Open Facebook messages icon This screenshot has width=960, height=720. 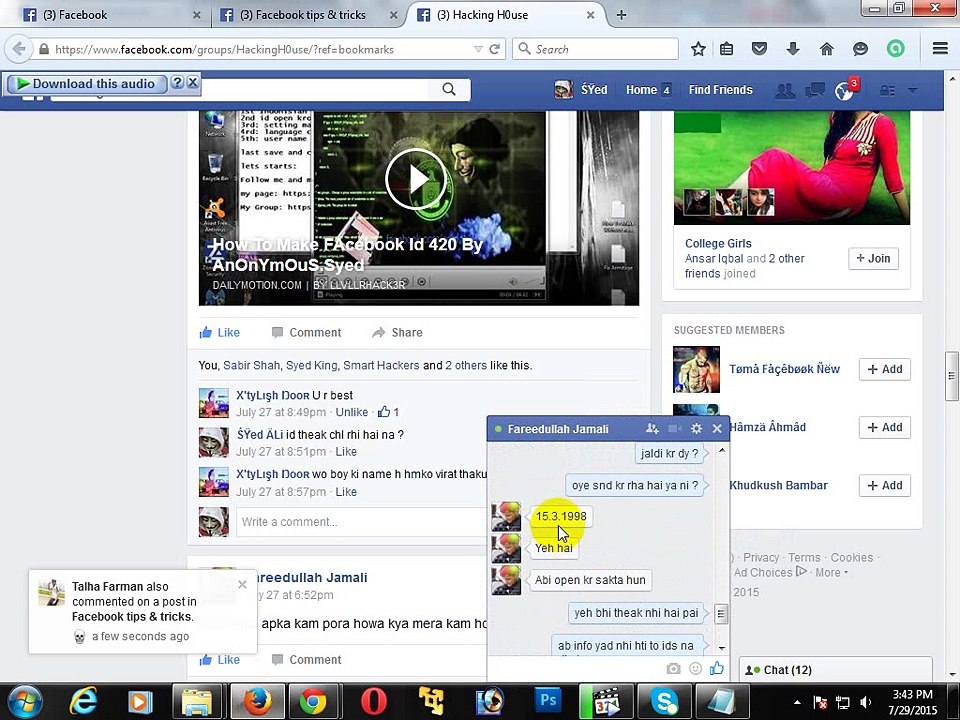(x=815, y=91)
